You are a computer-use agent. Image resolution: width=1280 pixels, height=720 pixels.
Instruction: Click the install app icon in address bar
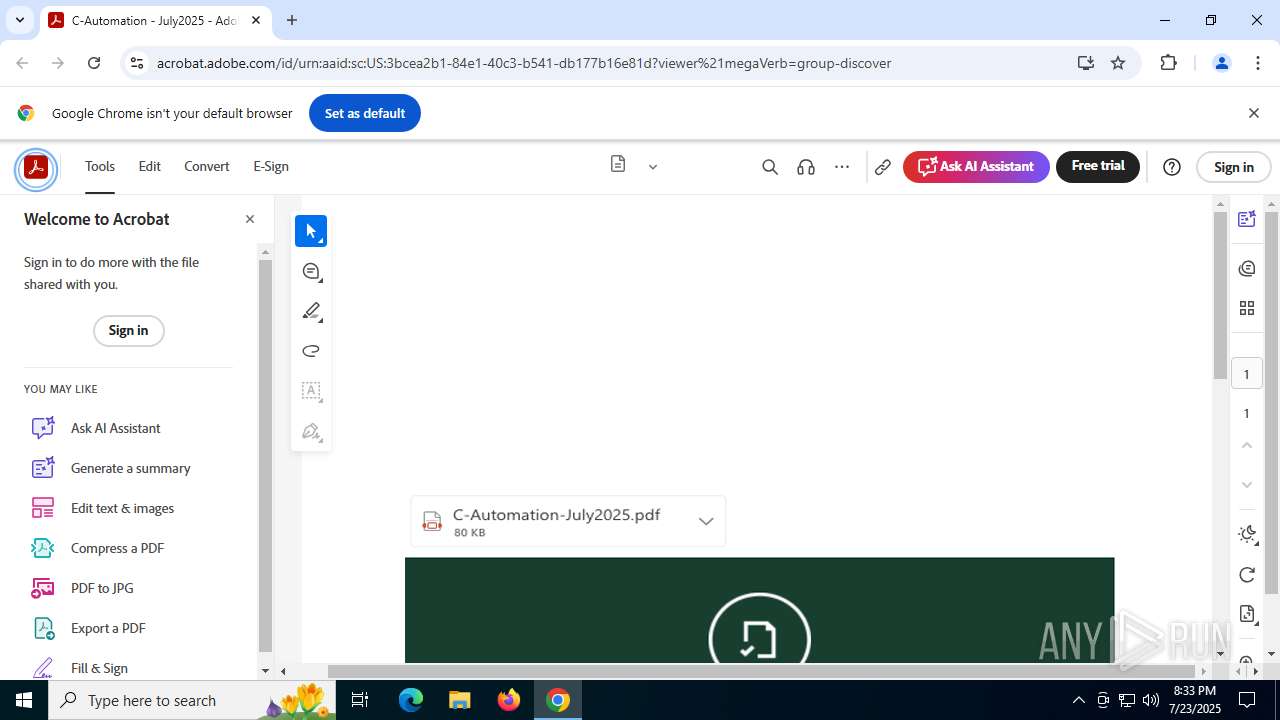(1086, 63)
